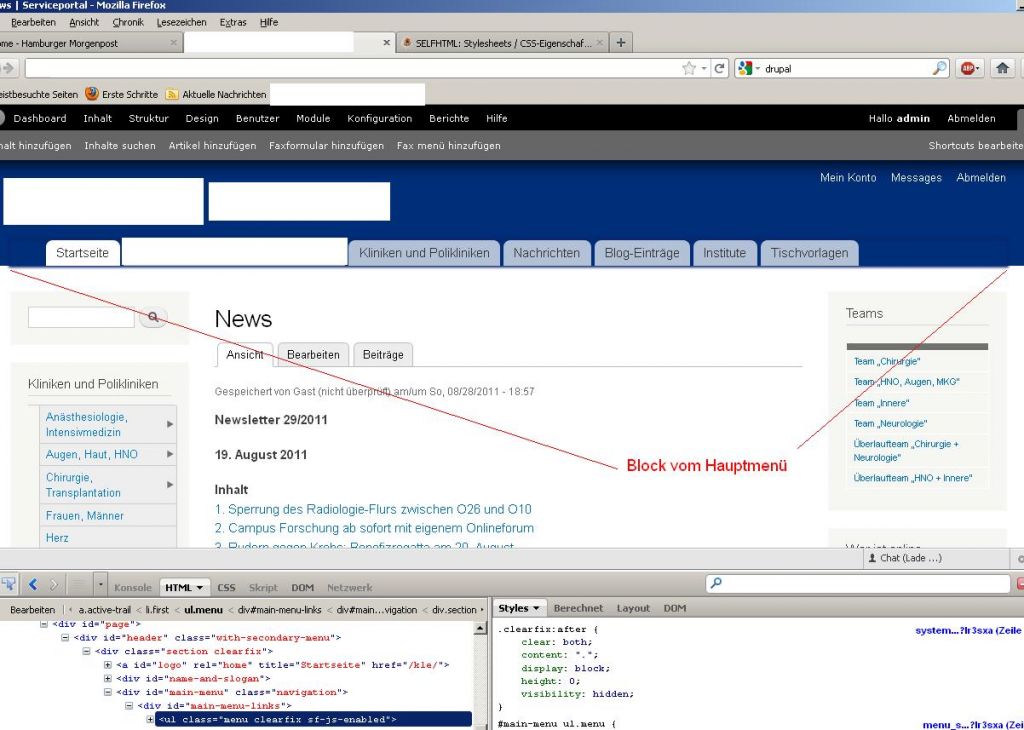Image resolution: width=1024 pixels, height=730 pixels.
Task: Open the Lesezeichen menu
Action: [x=181, y=22]
